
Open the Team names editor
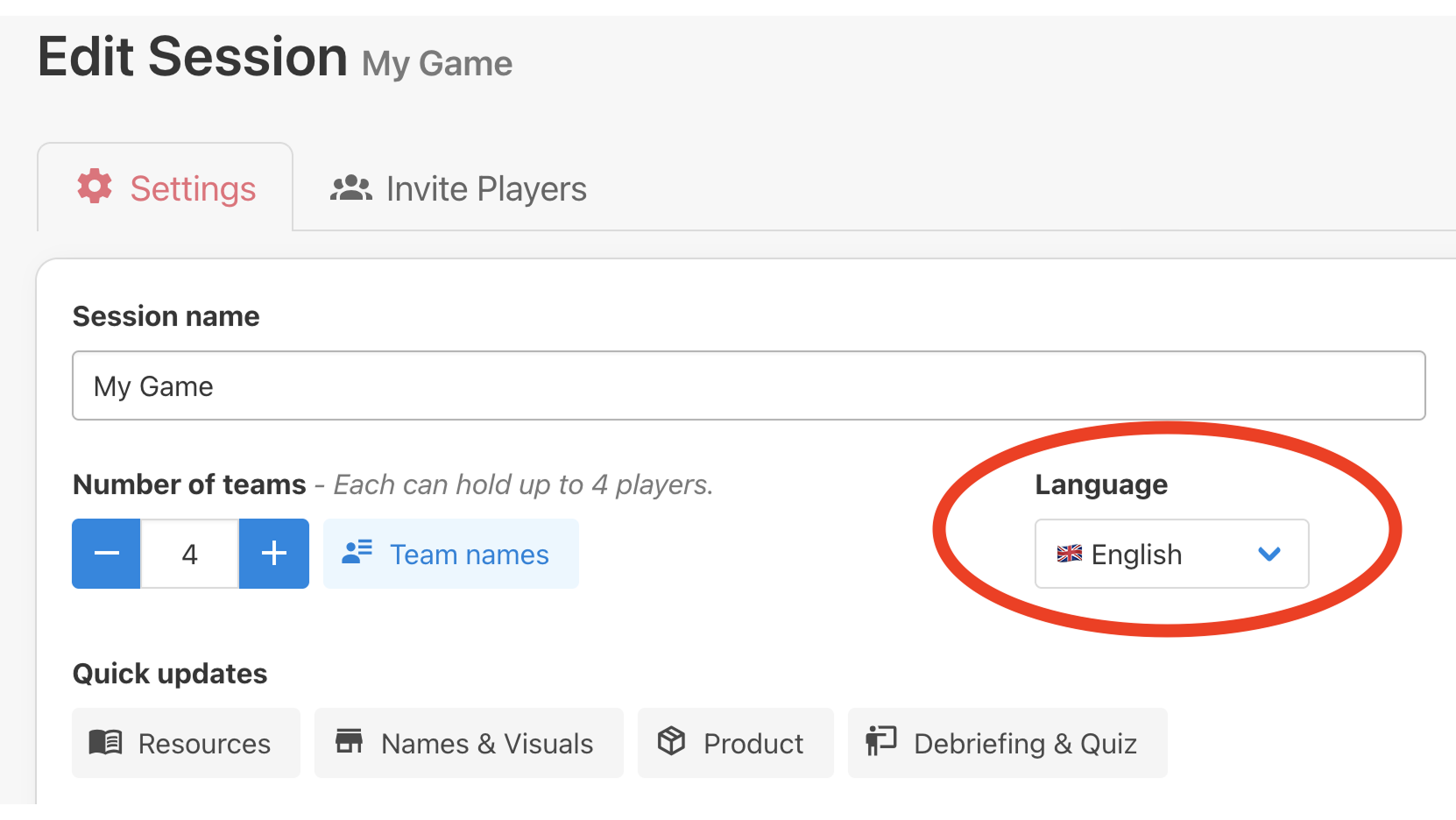click(x=451, y=554)
